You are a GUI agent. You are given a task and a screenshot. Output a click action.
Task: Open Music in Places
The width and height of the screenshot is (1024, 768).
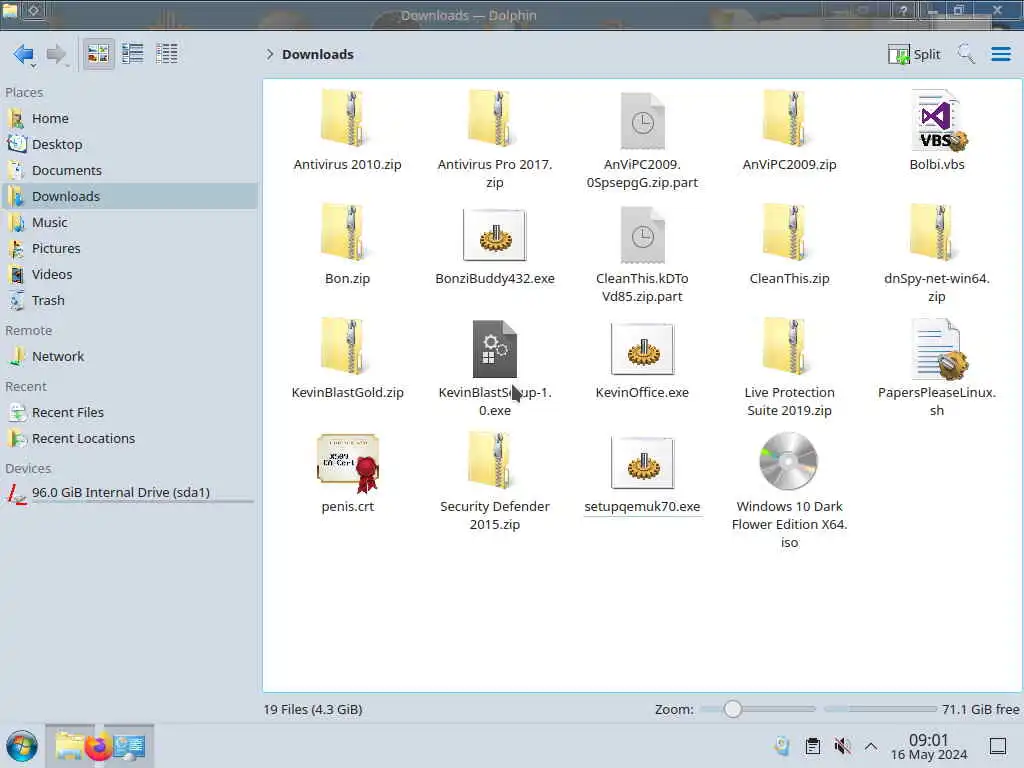coord(131,223)
